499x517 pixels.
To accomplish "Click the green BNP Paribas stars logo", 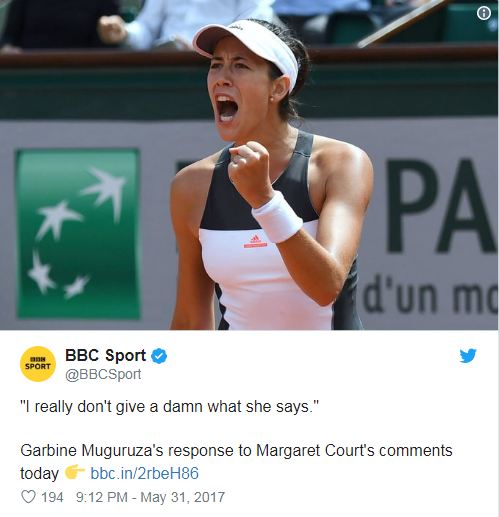I will coord(78,234).
